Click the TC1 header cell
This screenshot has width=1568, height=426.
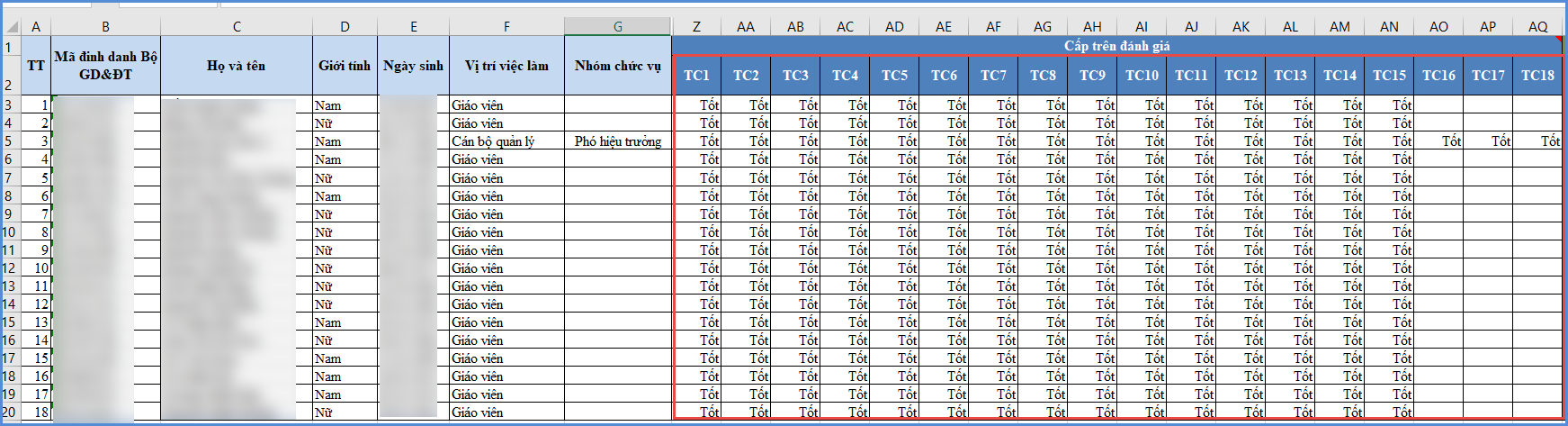tap(696, 76)
